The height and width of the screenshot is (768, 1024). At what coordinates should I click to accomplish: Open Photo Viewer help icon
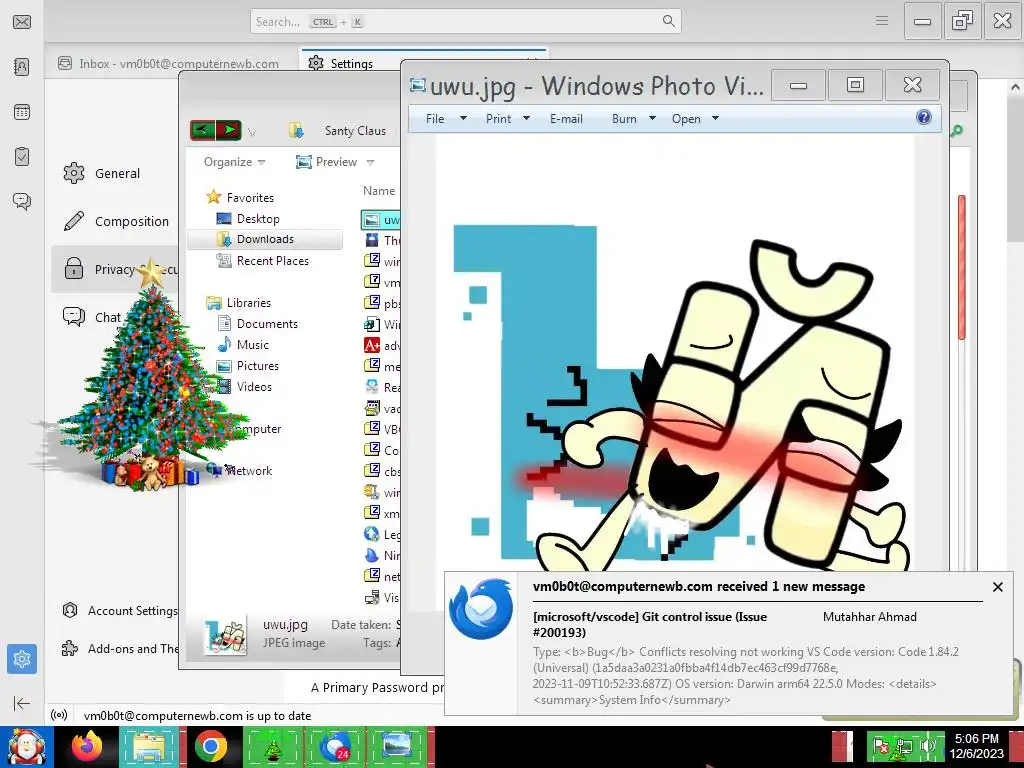coord(923,118)
